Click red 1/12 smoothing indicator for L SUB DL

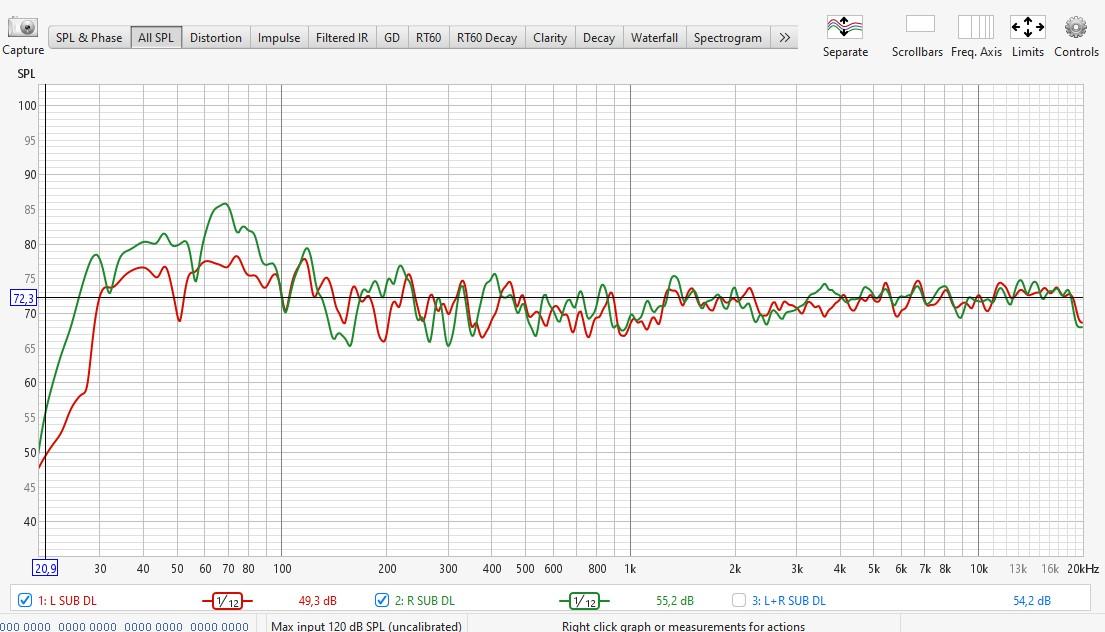[x=227, y=601]
